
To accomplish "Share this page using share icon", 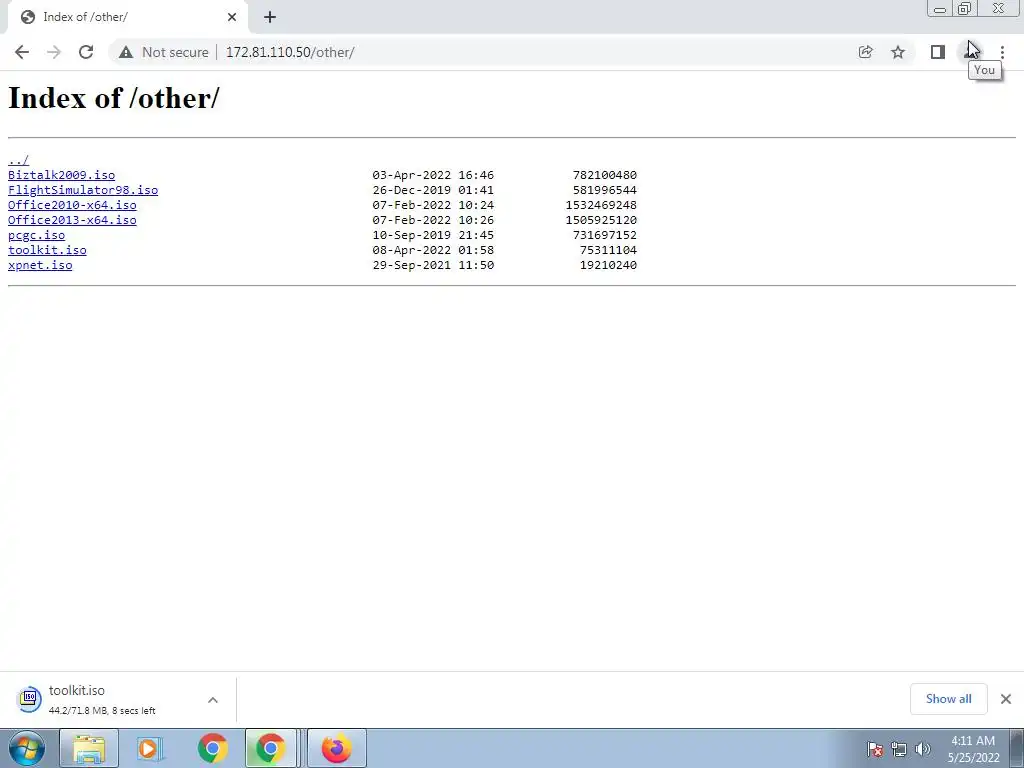I will point(865,52).
